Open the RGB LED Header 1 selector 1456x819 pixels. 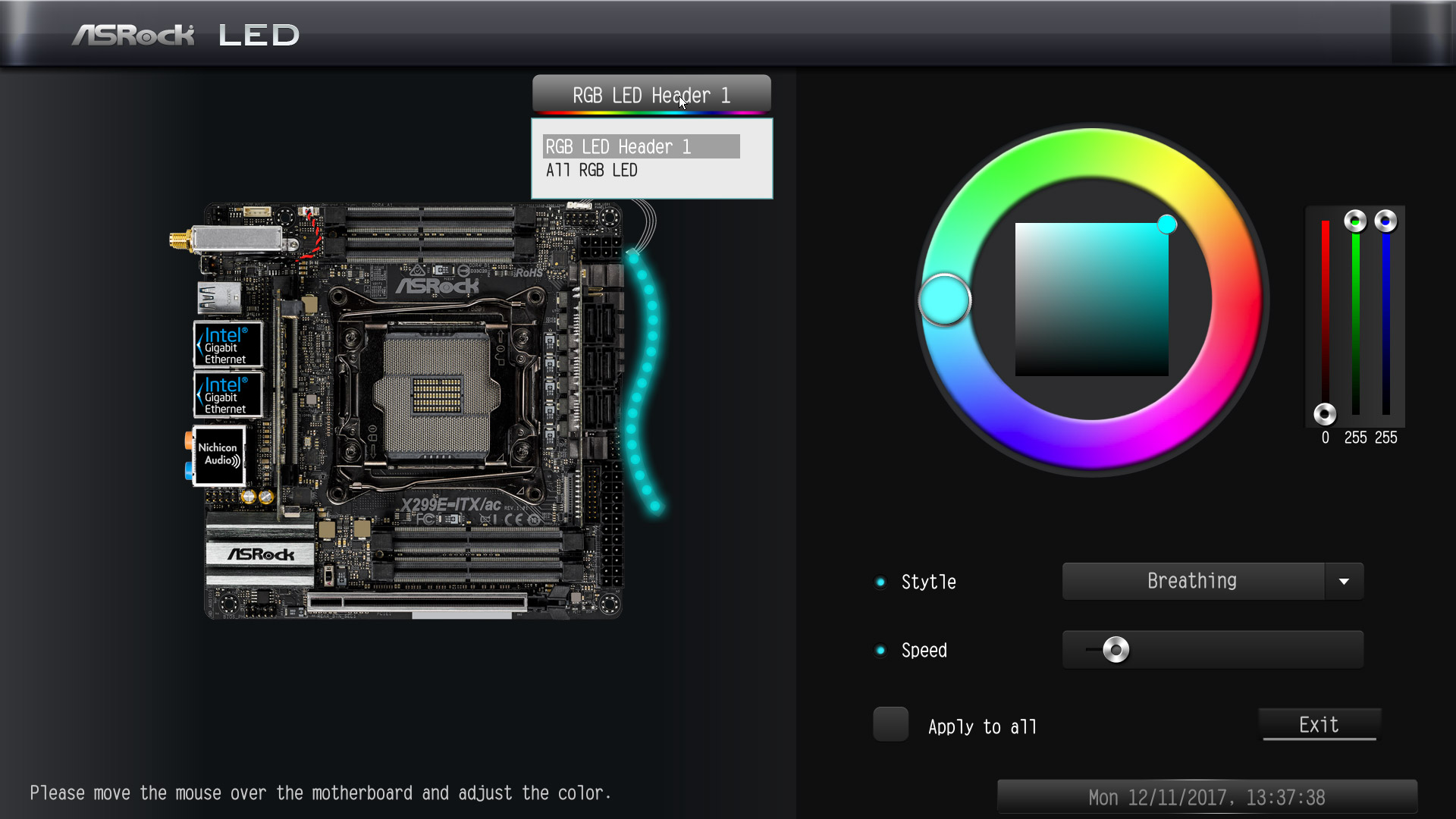(x=651, y=95)
